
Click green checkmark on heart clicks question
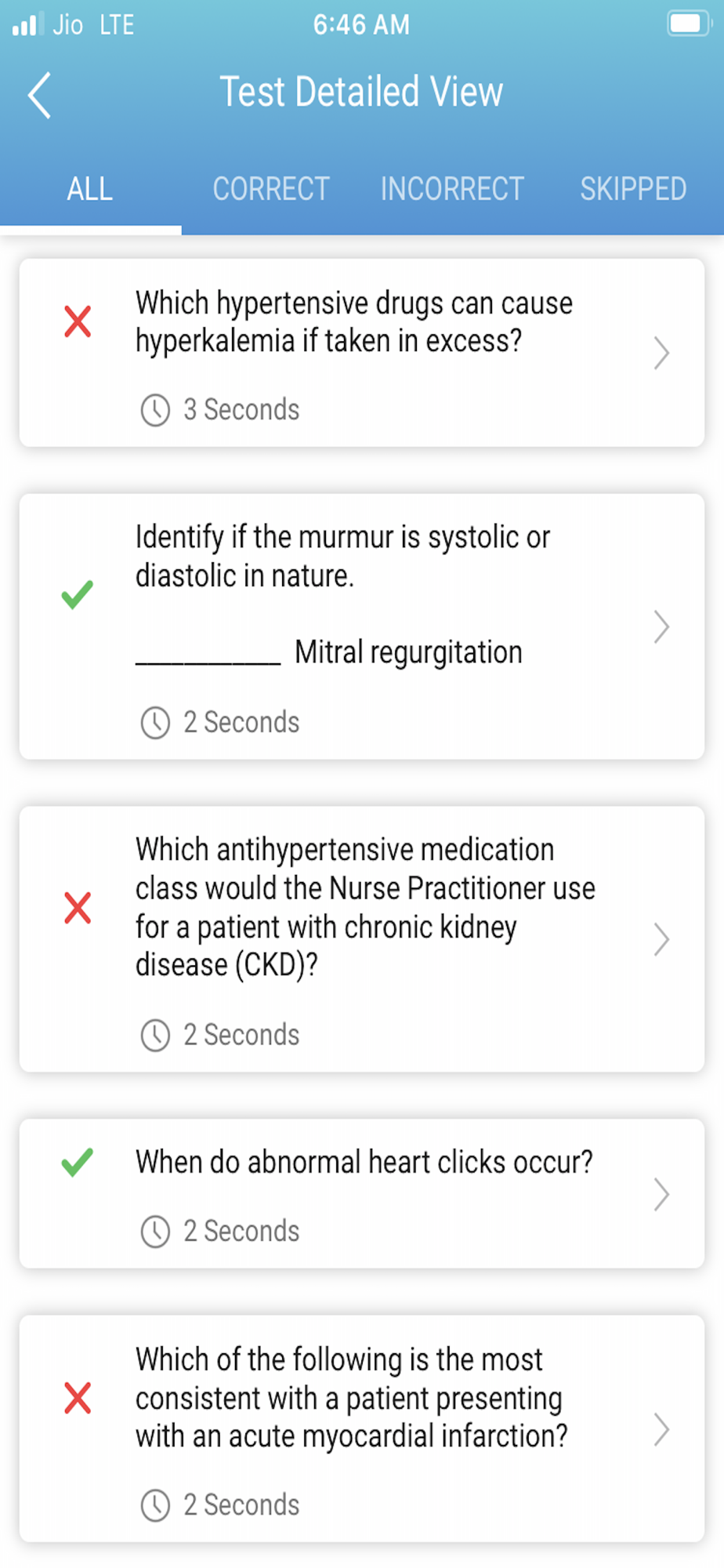pos(78,1162)
